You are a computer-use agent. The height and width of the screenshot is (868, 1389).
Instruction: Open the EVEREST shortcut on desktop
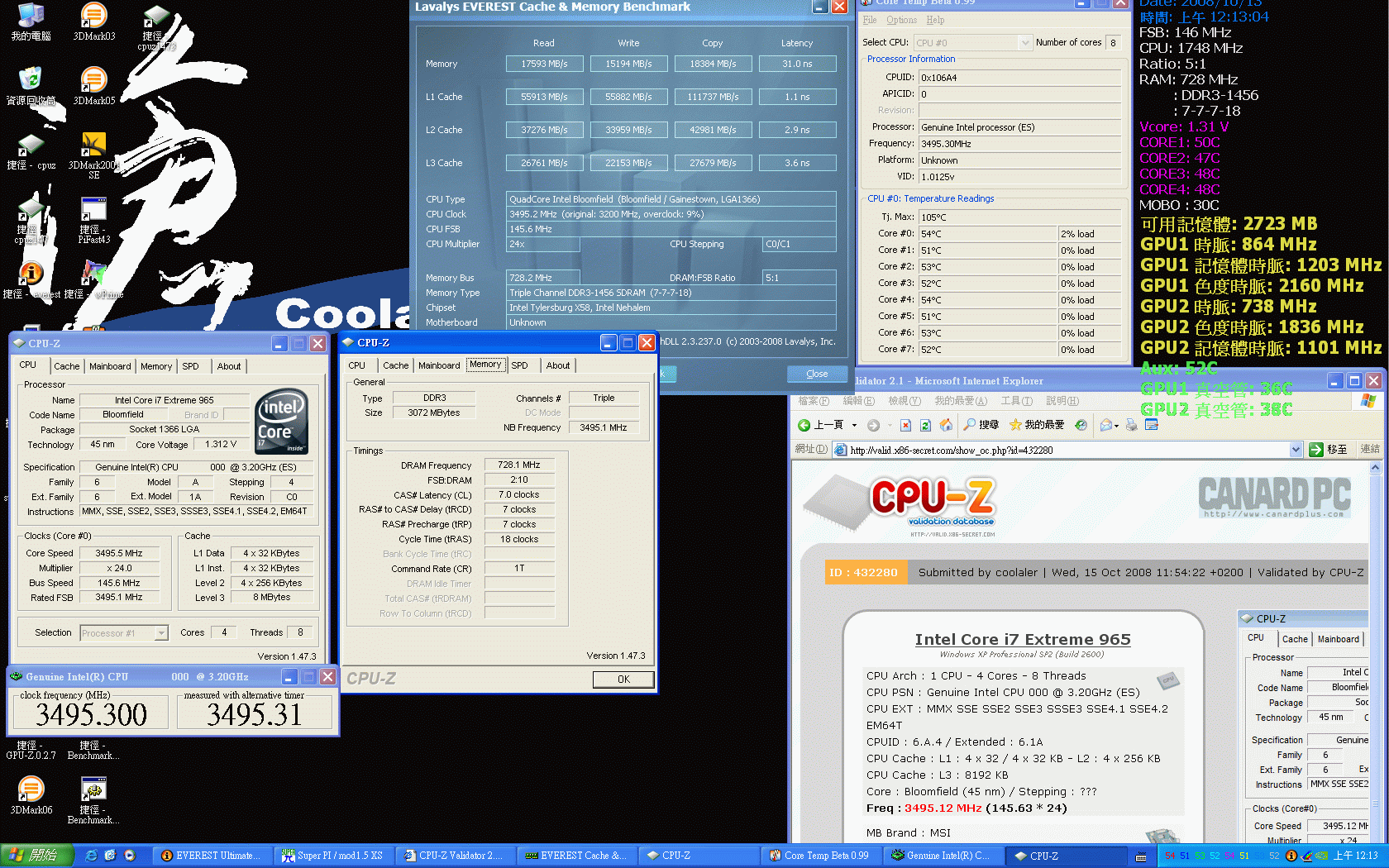[x=31, y=280]
